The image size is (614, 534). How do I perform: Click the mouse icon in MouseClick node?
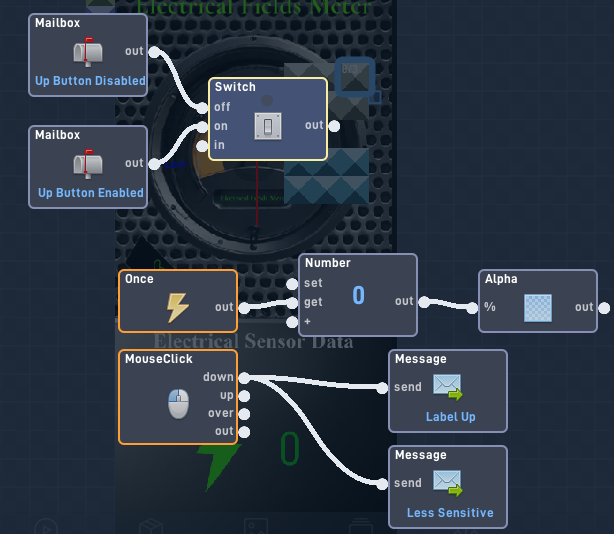point(179,404)
